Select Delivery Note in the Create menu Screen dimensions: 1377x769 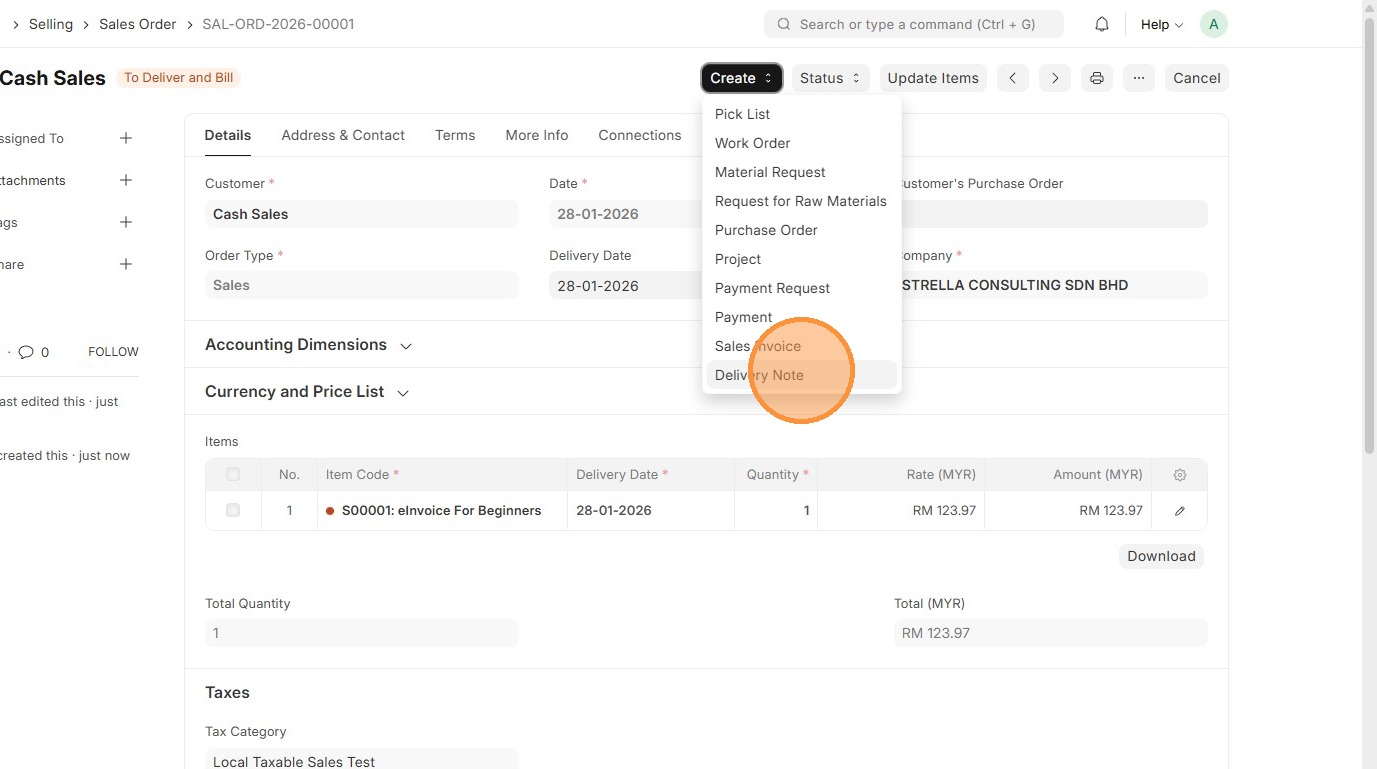click(x=801, y=375)
